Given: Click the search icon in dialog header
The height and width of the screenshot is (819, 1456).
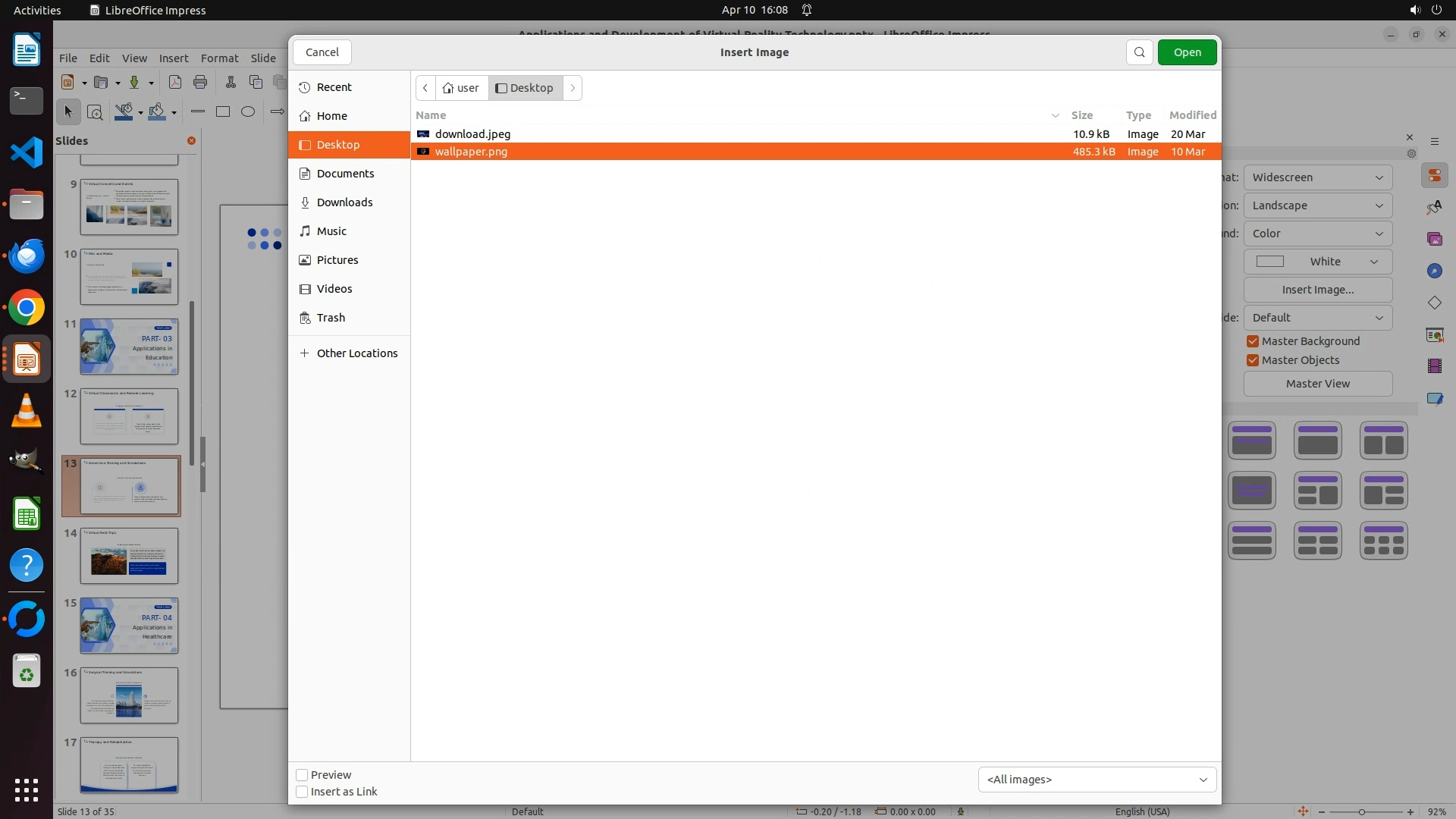Looking at the screenshot, I should click(x=1139, y=52).
